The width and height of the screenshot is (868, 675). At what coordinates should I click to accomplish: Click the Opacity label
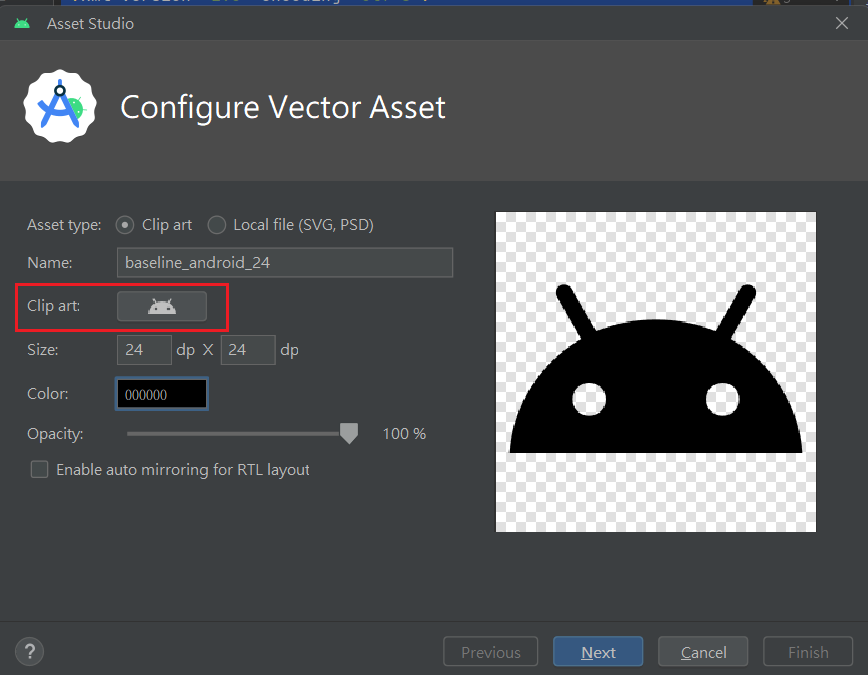coord(55,434)
